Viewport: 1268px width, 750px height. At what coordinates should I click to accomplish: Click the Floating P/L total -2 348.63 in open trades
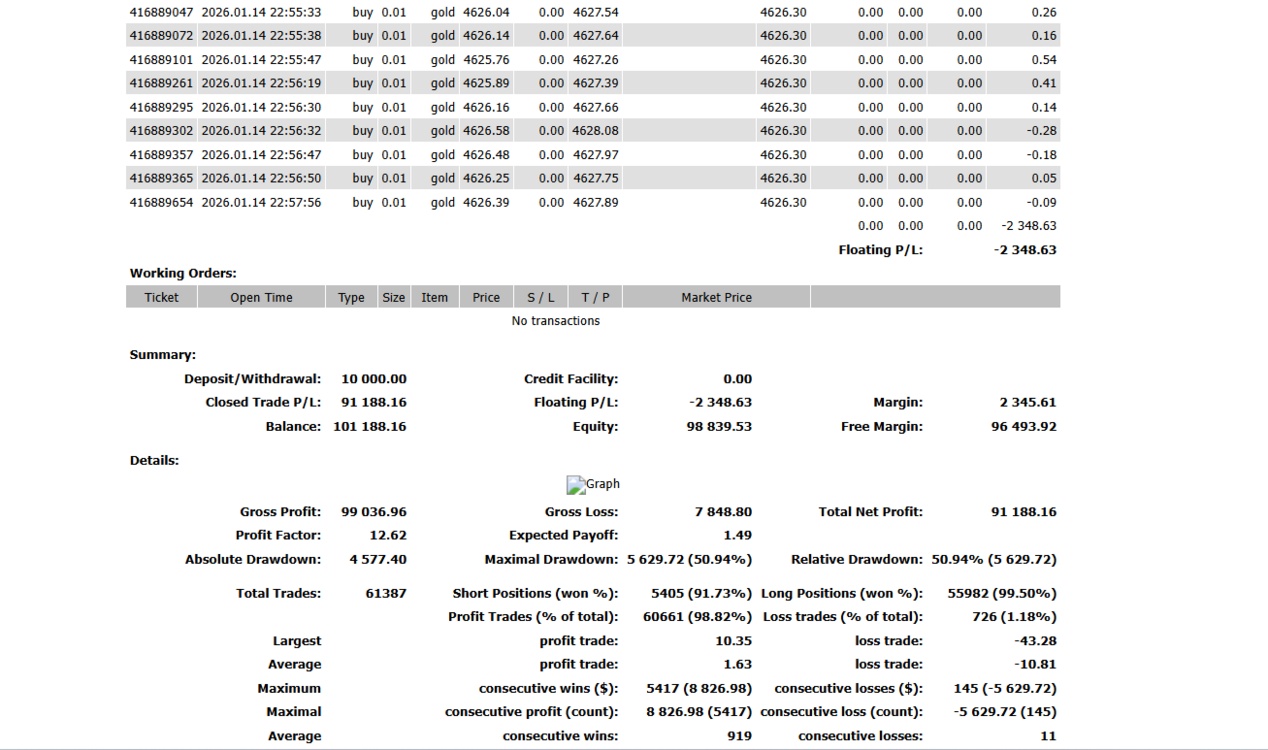1025,250
